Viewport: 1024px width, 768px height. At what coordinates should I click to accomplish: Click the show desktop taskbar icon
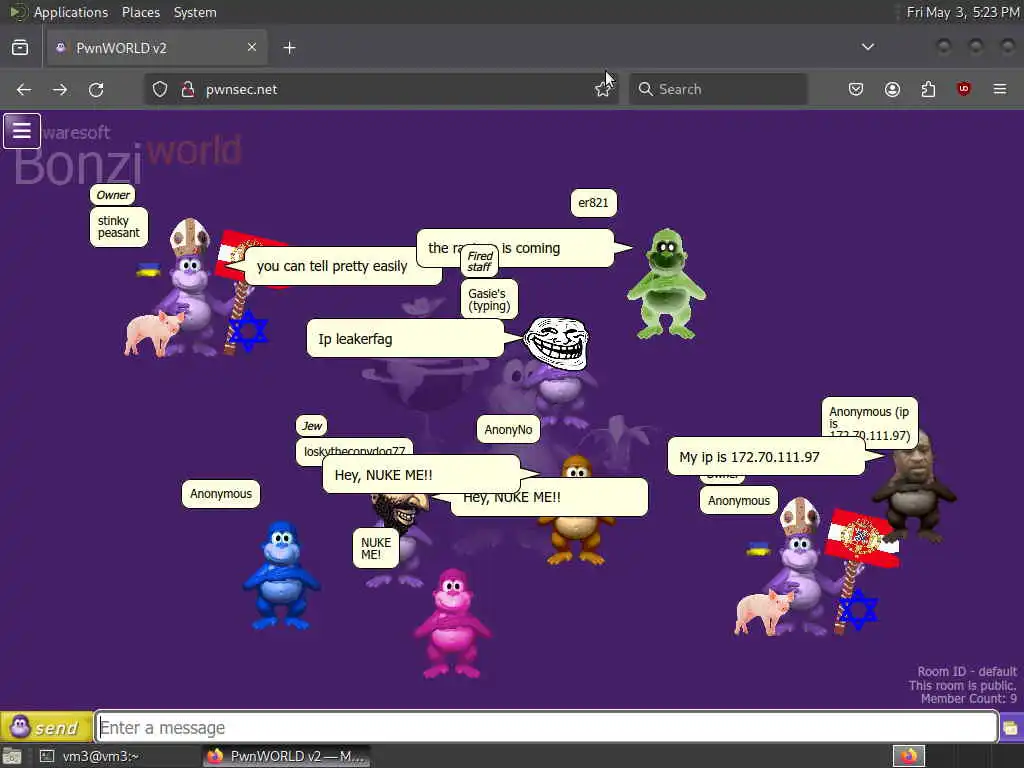click(12, 756)
